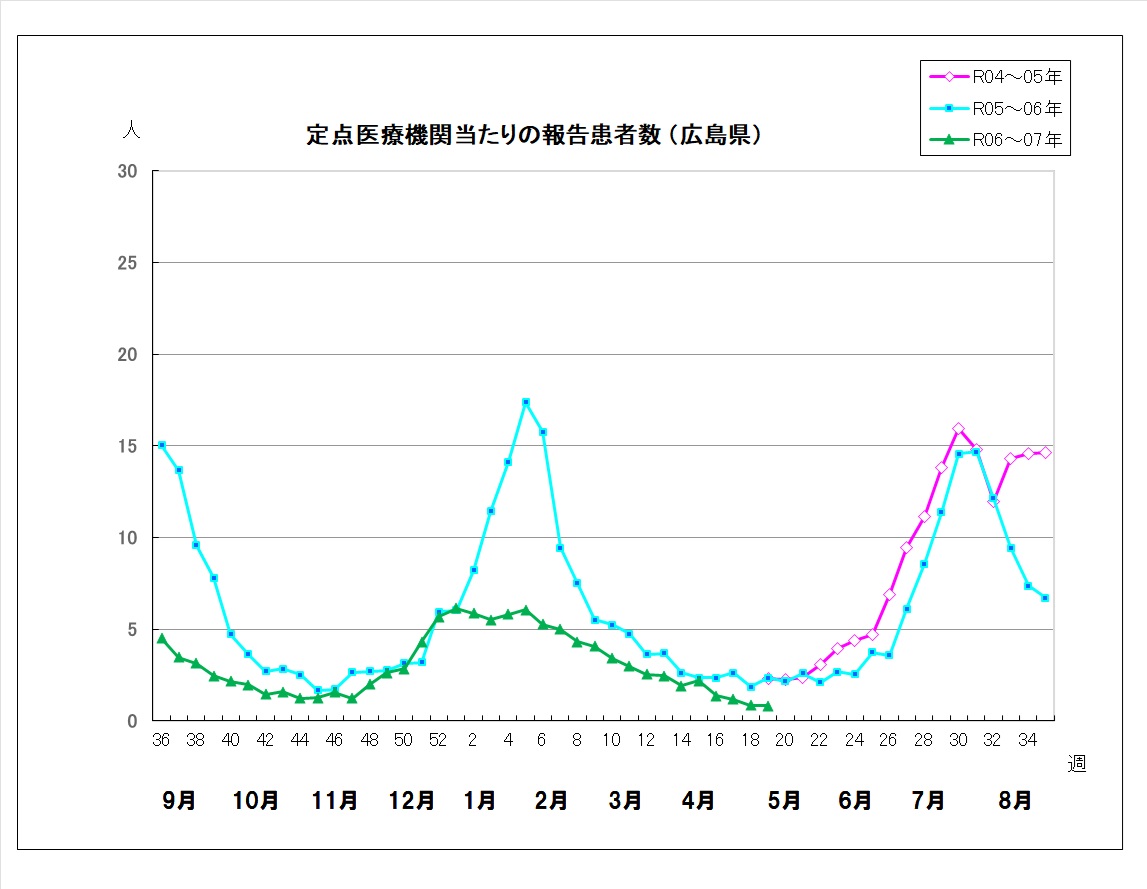
Task: Click the magenta diamond legend marker
Action: [949, 77]
